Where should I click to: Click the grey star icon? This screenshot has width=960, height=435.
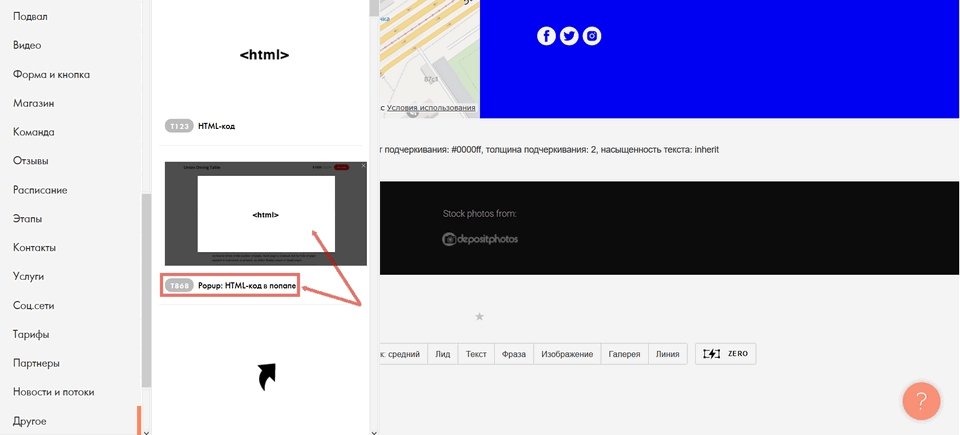[479, 317]
